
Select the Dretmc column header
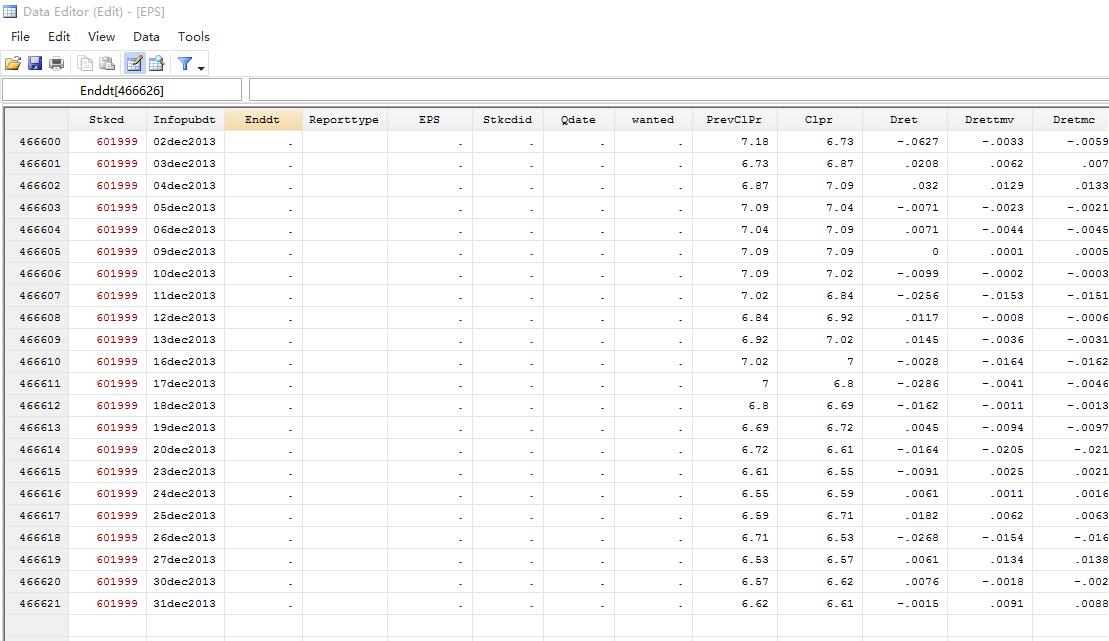click(x=1070, y=120)
